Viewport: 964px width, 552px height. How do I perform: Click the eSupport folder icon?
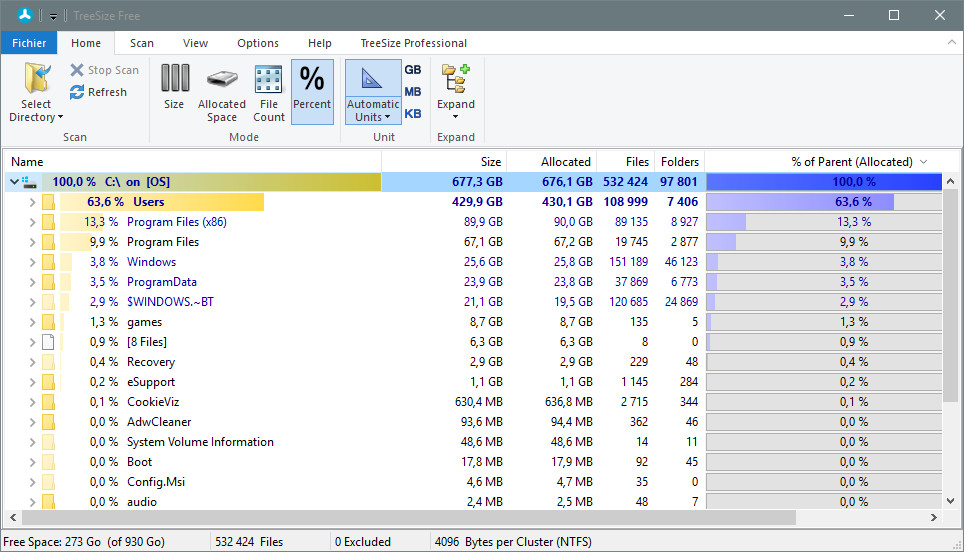point(49,382)
